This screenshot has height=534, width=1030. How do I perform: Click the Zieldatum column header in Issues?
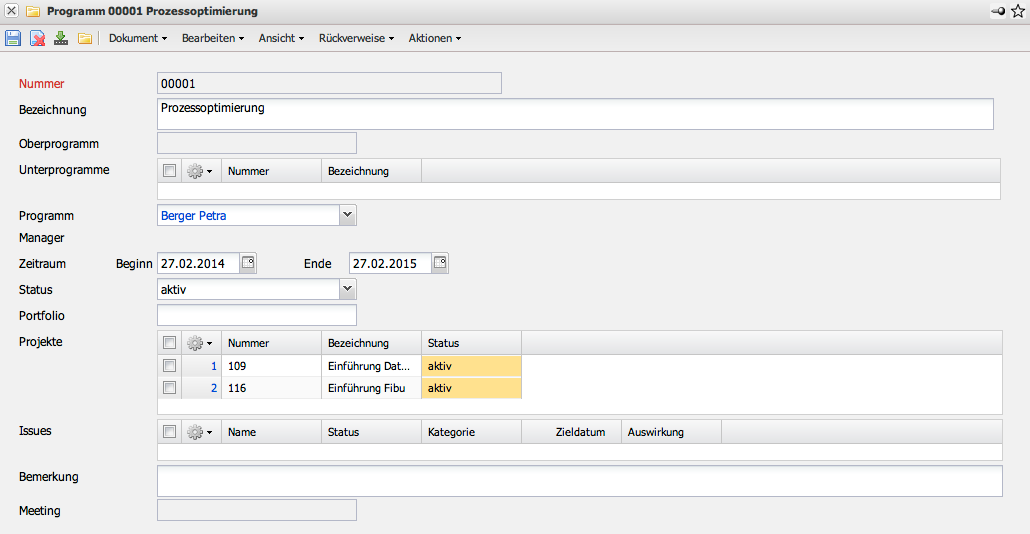click(580, 432)
